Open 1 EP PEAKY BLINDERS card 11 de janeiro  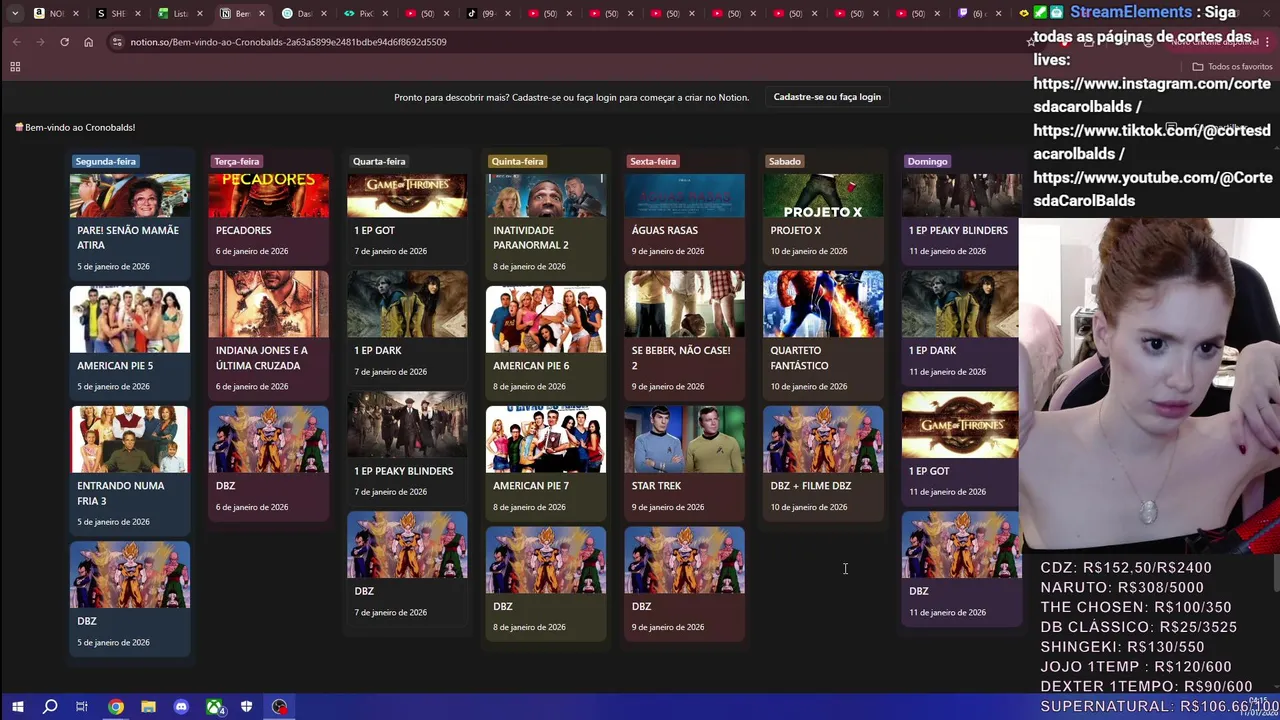tap(960, 219)
